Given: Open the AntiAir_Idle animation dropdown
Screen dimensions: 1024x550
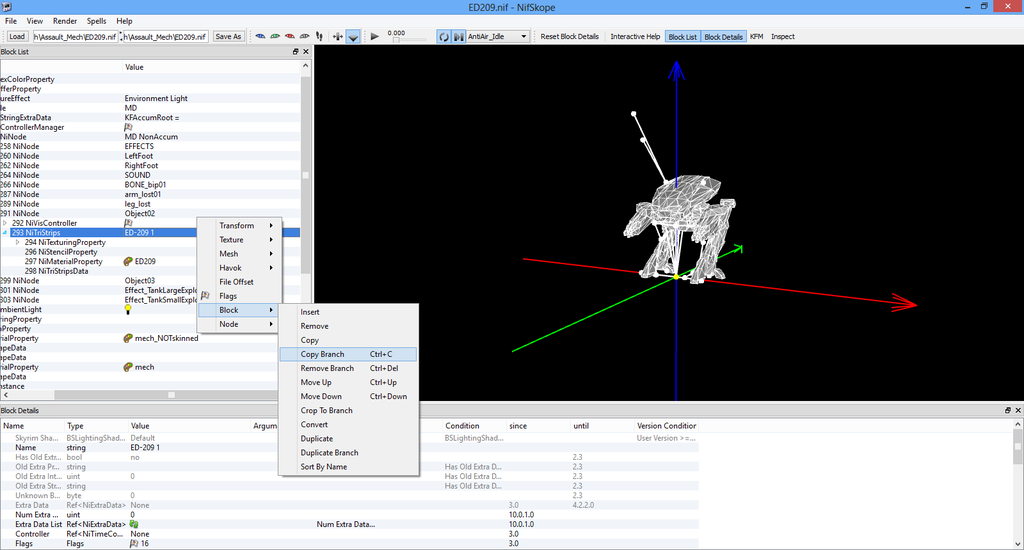Looking at the screenshot, I should coord(498,37).
